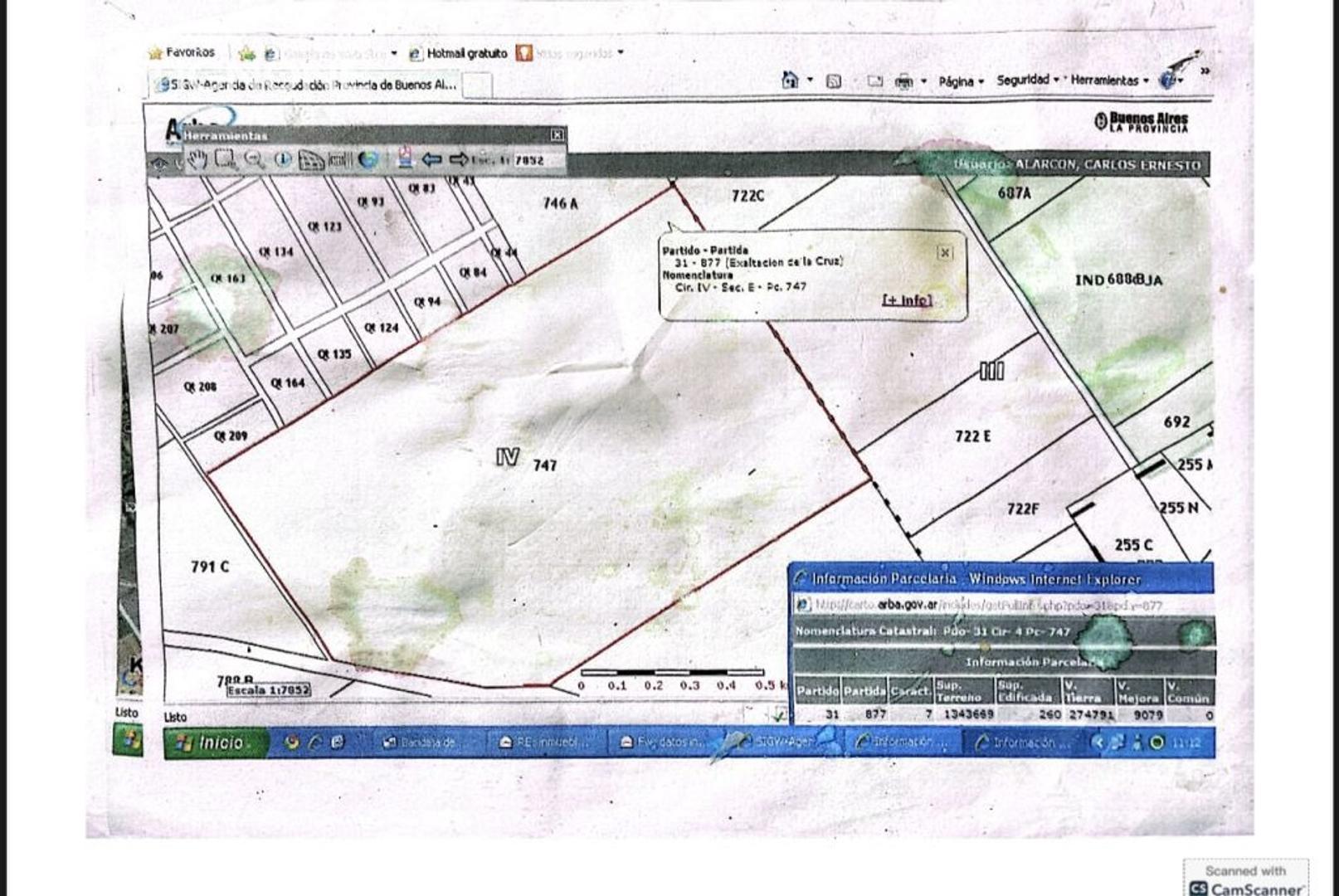Expand the Página dropdown menu
Viewport: 1339px width, 896px height.
[x=961, y=81]
